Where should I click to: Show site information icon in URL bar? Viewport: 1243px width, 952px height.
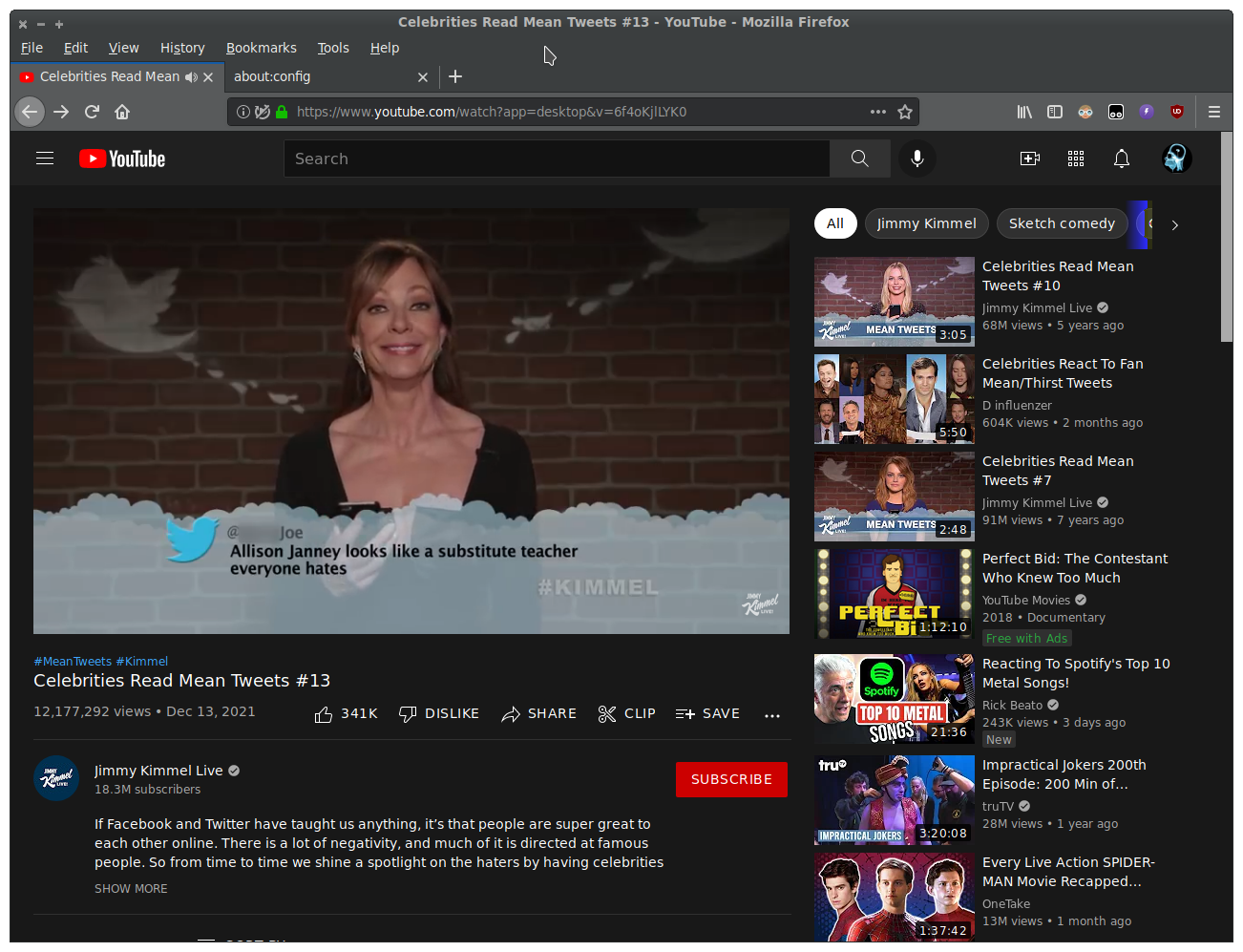click(x=242, y=112)
